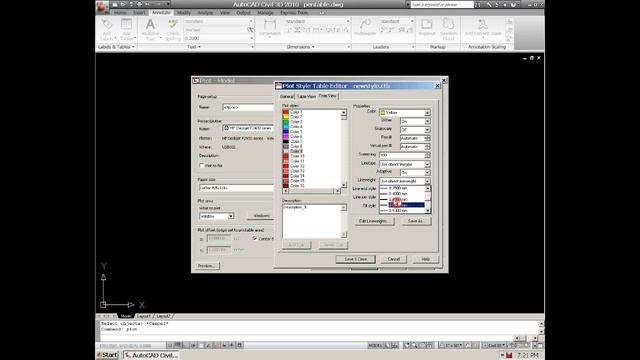Image resolution: width=640 pixels, height=360 pixels.
Task: Open the Color dropdown showing Yellow
Action: pyautogui.click(x=404, y=113)
